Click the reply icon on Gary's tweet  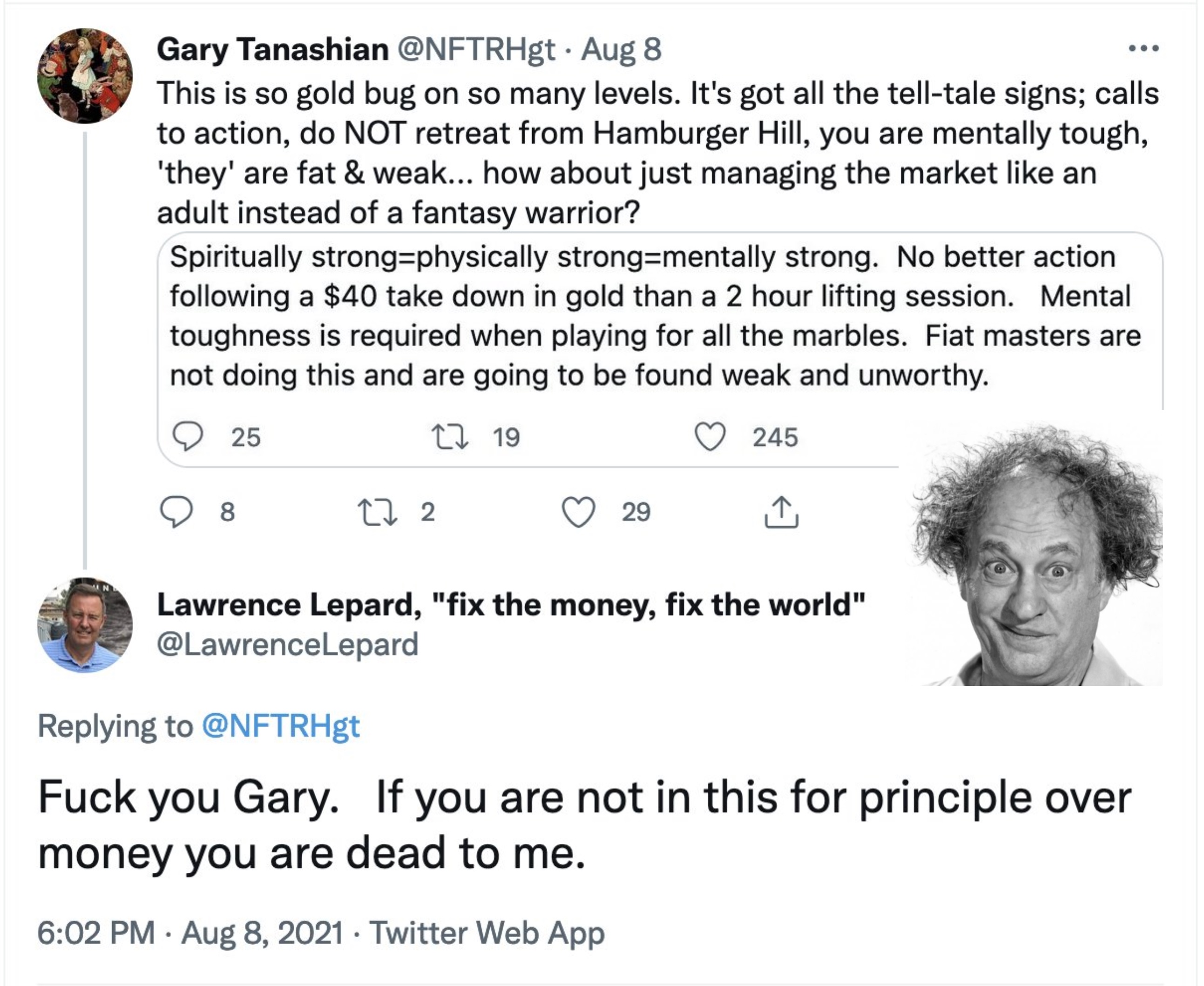pos(176,511)
